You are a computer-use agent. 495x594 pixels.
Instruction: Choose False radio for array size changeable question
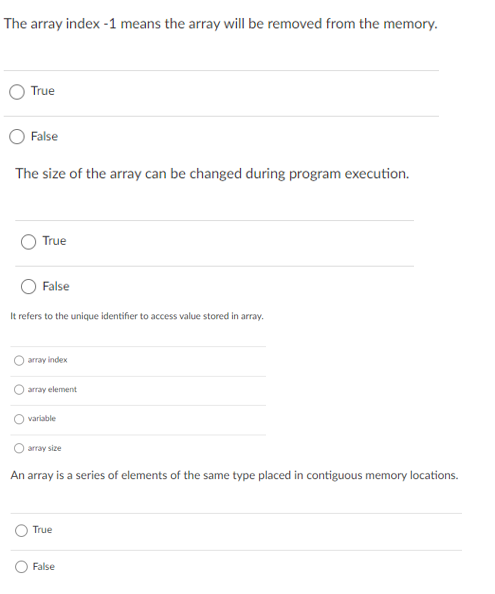click(28, 287)
